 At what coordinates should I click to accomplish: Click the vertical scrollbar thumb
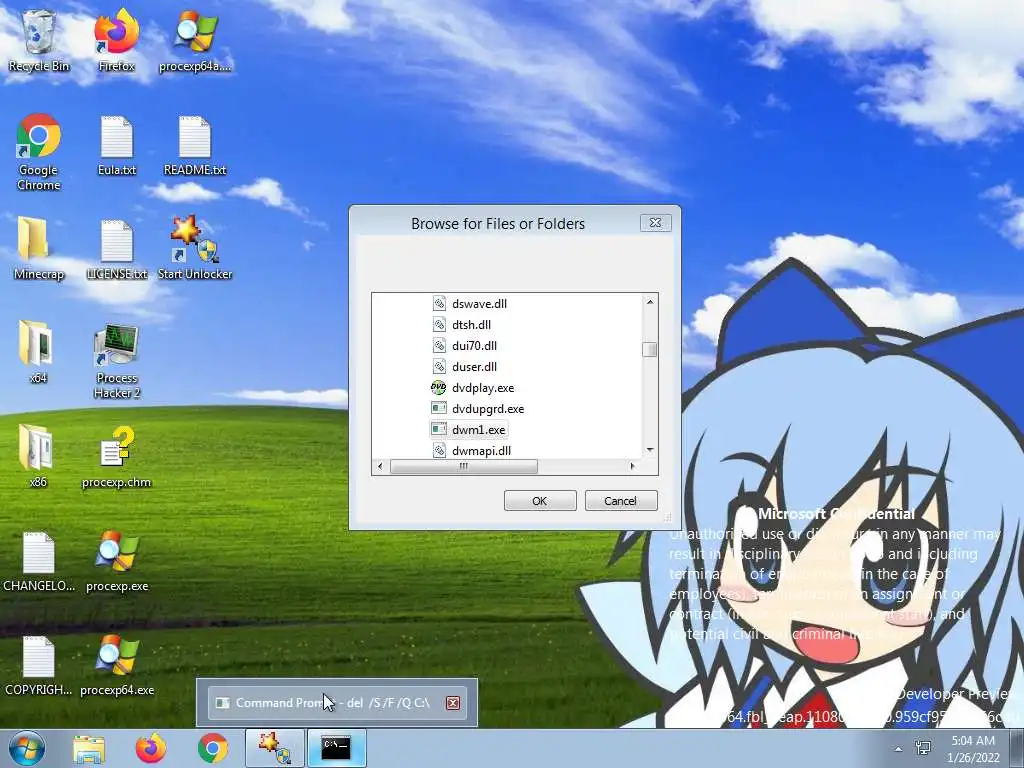pyautogui.click(x=650, y=349)
